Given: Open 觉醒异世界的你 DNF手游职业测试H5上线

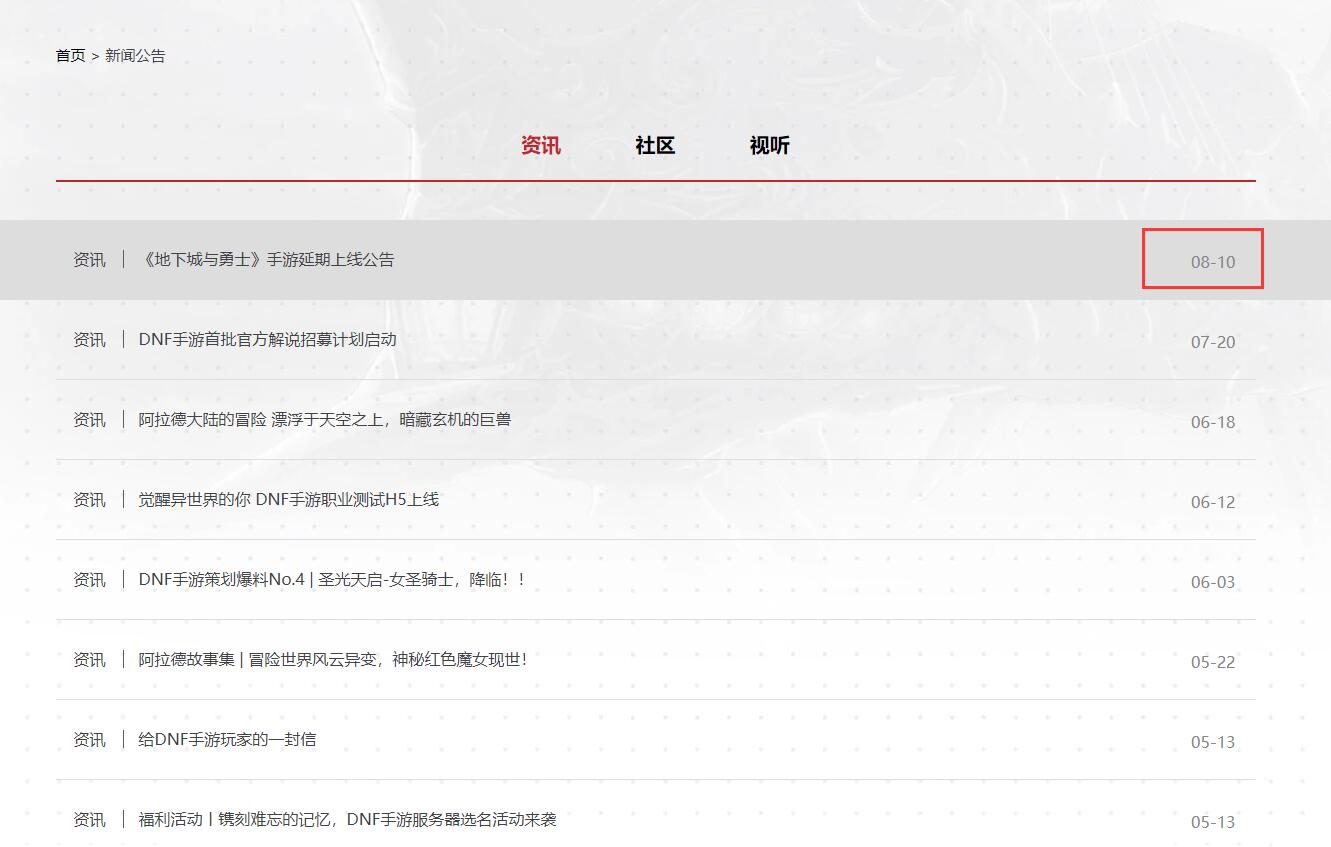Looking at the screenshot, I should click(291, 500).
